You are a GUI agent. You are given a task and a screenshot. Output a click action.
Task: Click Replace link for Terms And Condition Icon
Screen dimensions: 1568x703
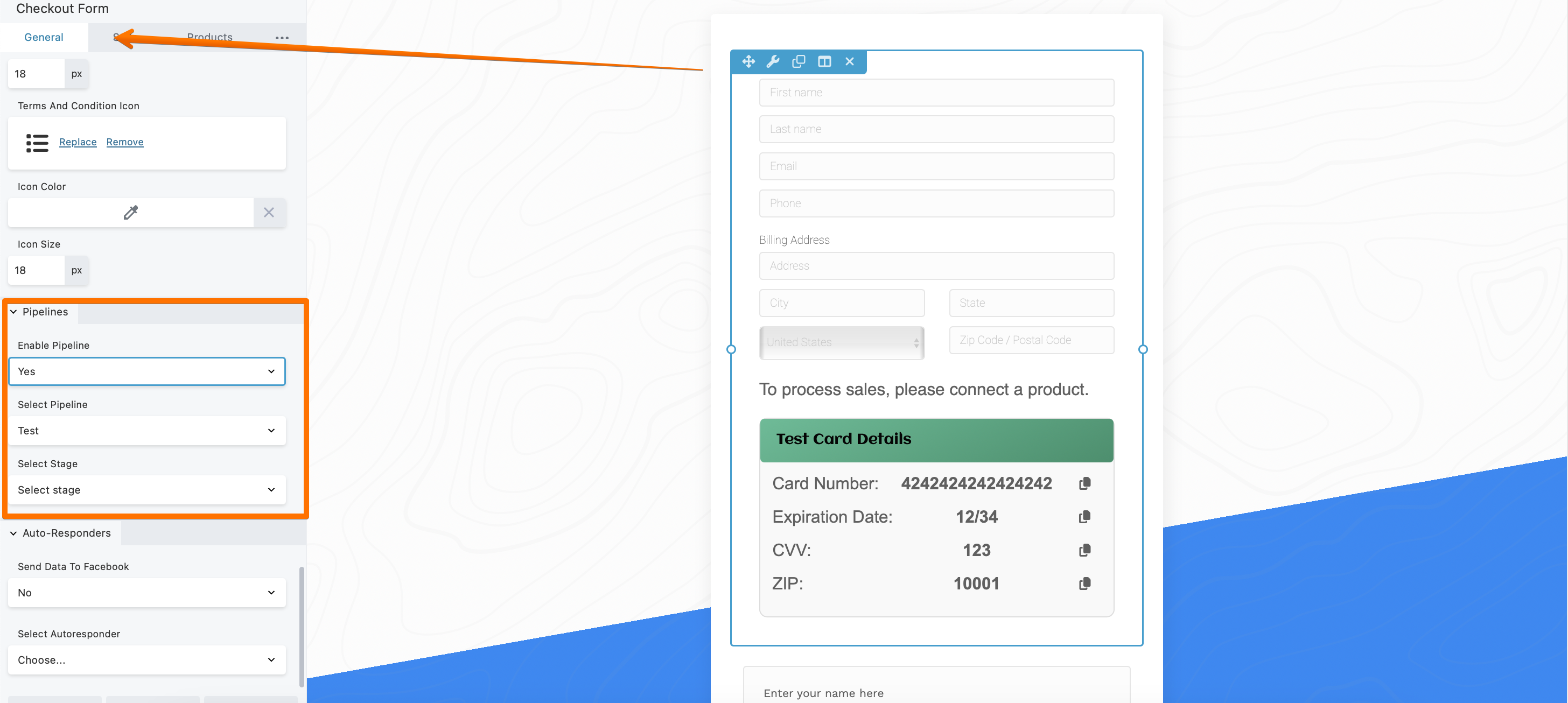(x=78, y=142)
